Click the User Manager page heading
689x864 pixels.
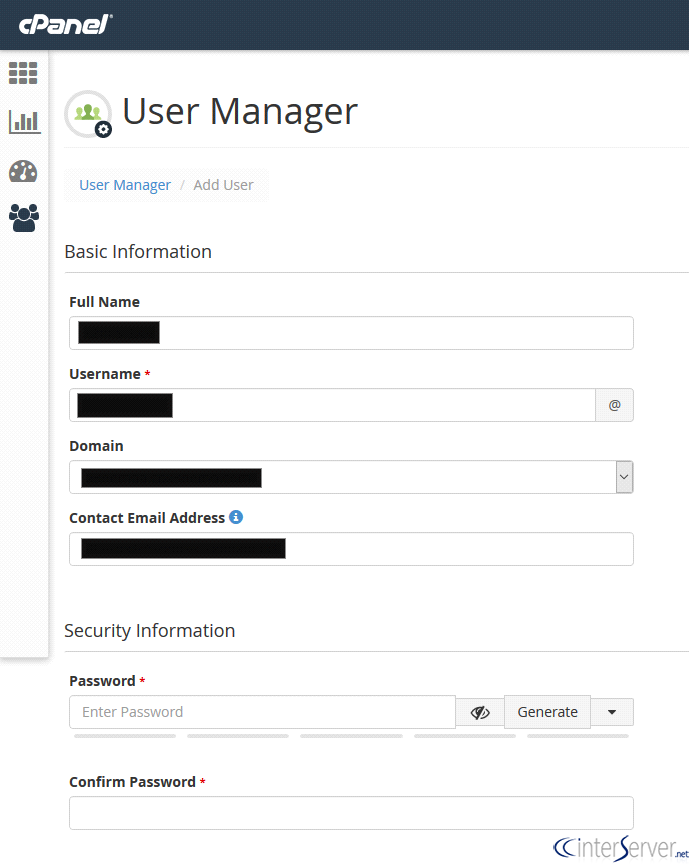tap(240, 112)
